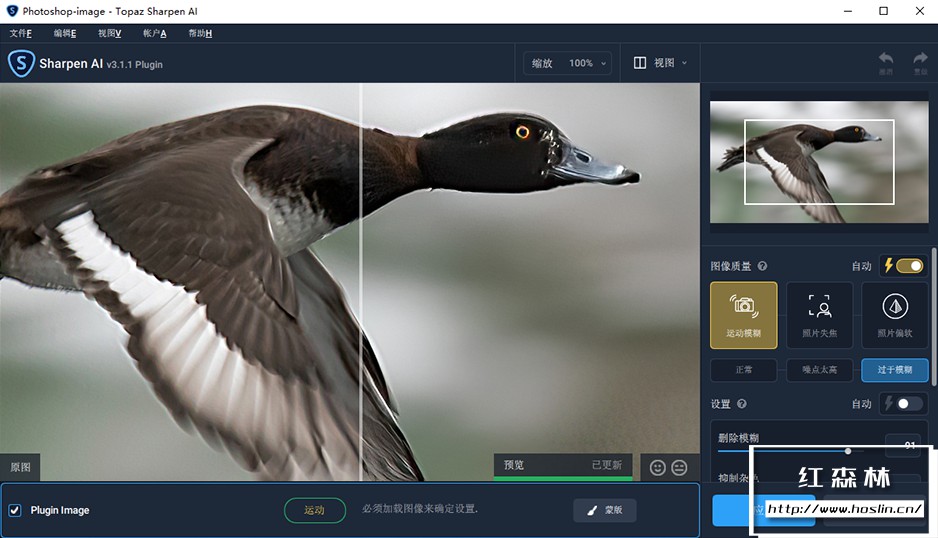This screenshot has height=538, width=938.
Task: Click the 必须加载图像来确定设置 message
Action: pyautogui.click(x=420, y=509)
